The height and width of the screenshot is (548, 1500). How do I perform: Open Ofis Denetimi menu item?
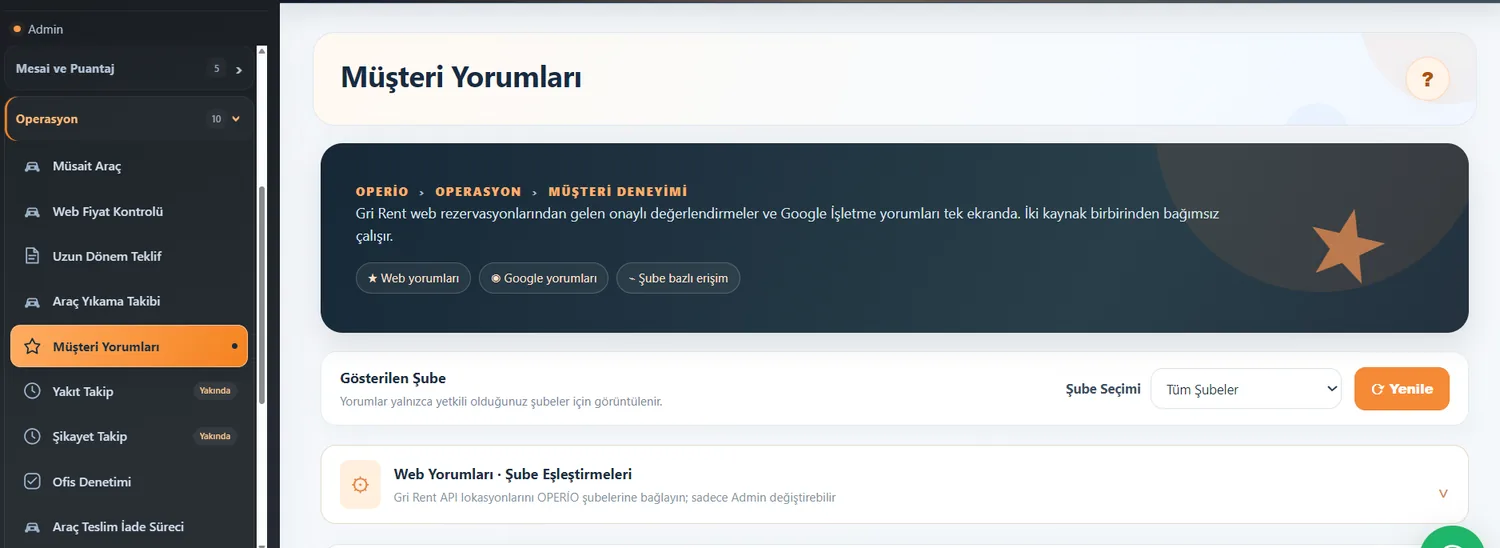tap(128, 482)
